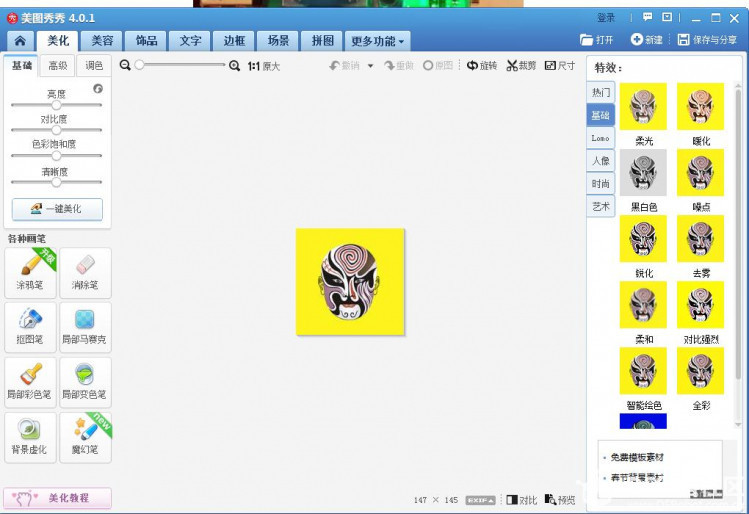Viewport: 749px width, 514px height.
Task: Click the 一键美化 one-click beautify button
Action: coord(57,209)
